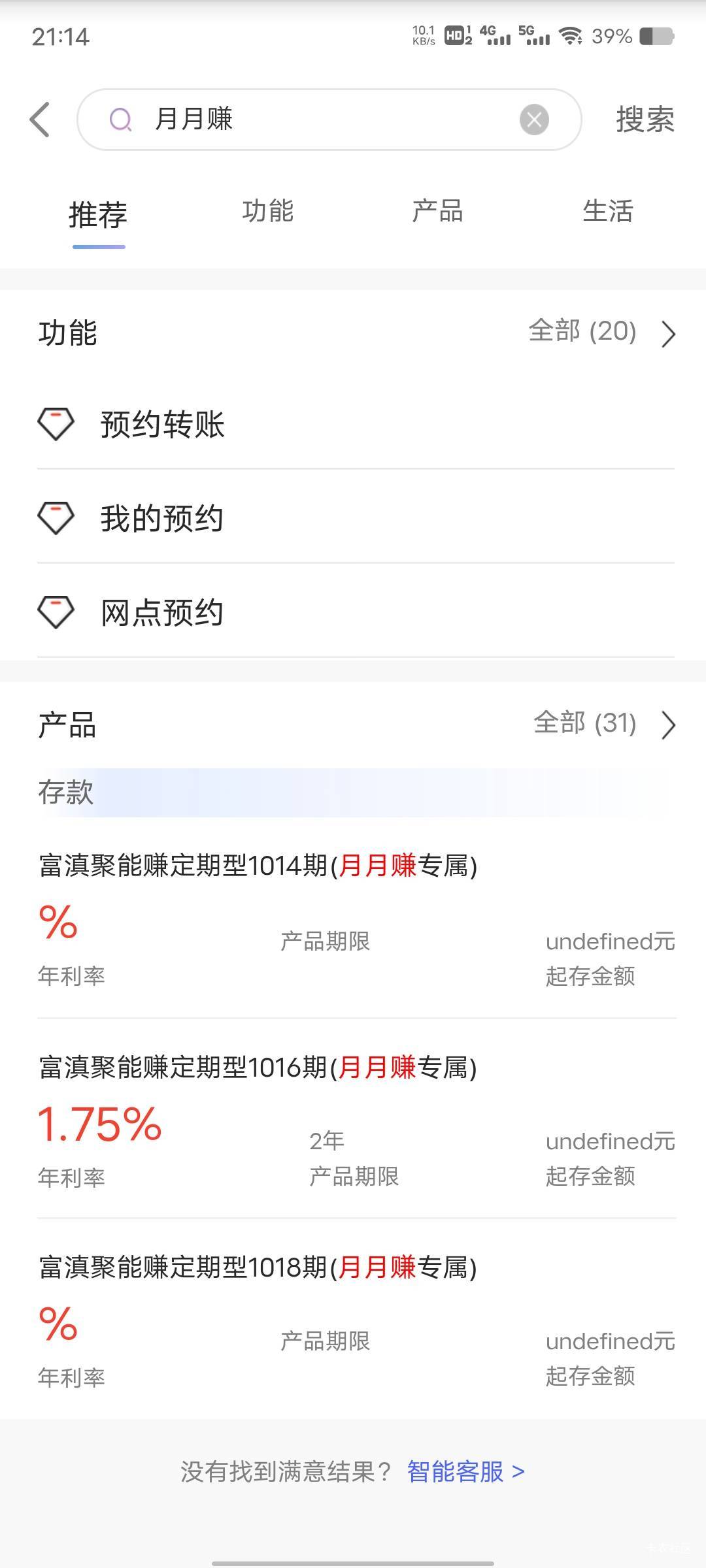Tap the back arrow icon
This screenshot has height=1568, width=706.
tap(40, 120)
